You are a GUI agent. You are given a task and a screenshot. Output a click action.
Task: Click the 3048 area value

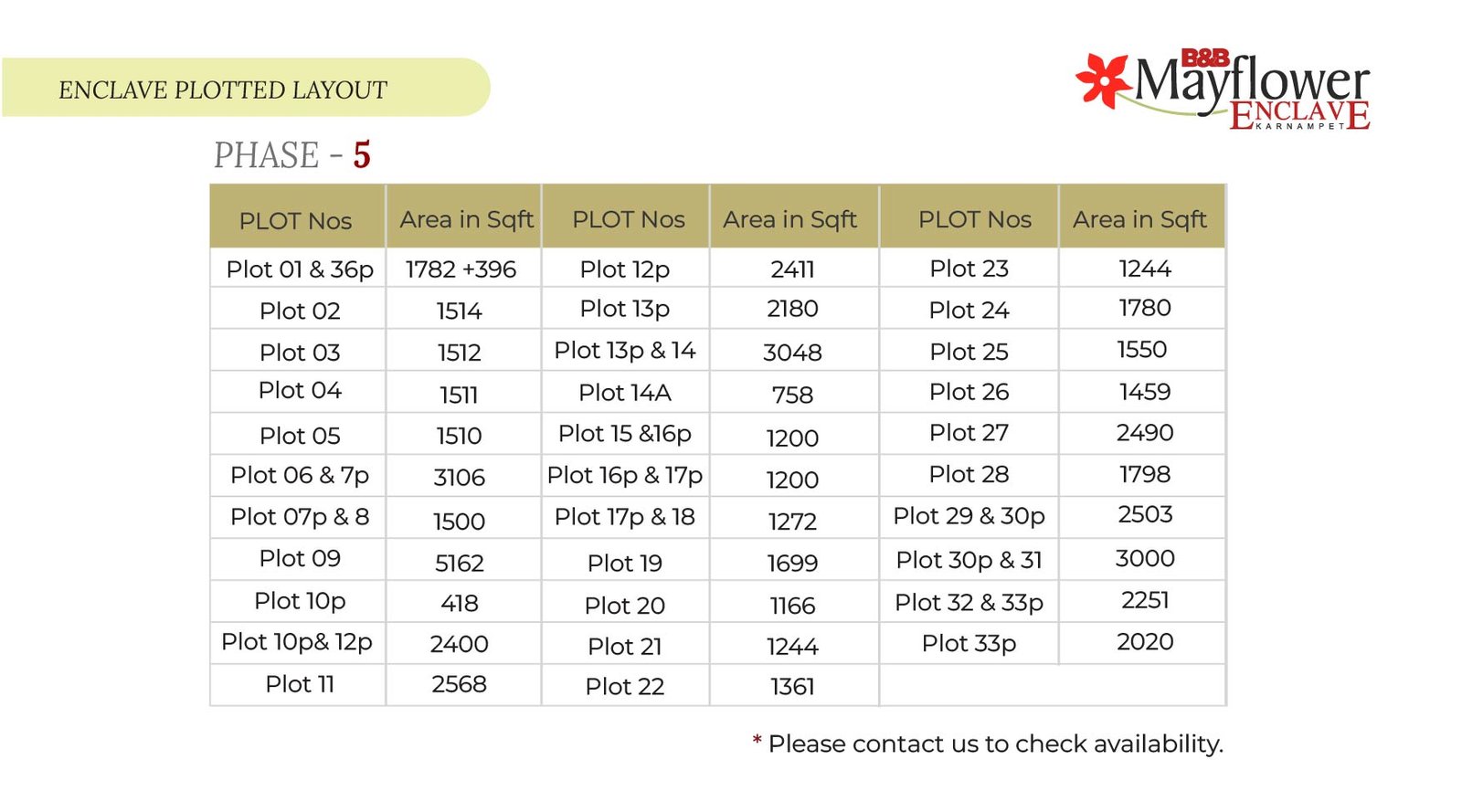792,353
